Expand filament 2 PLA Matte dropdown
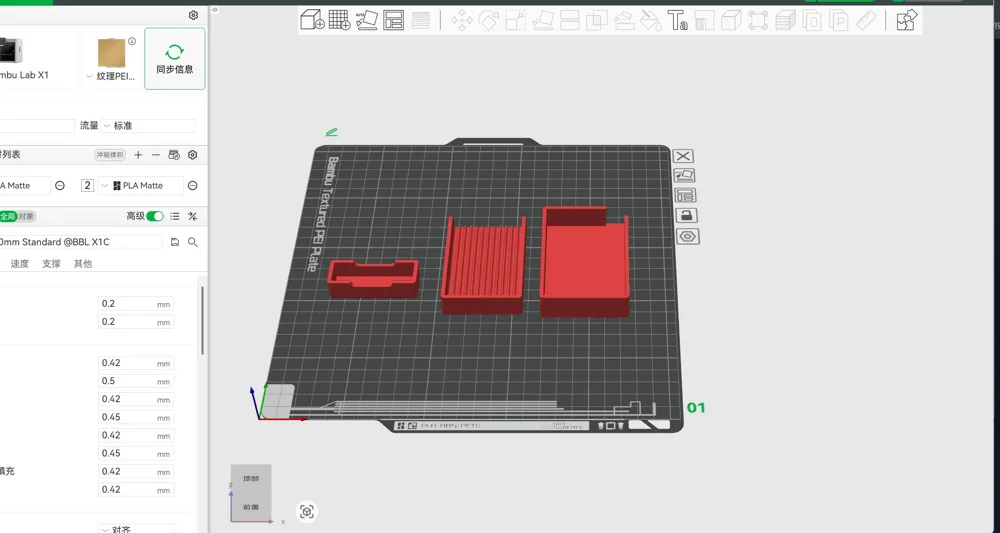Screen dimensions: 1000x533 141,186
